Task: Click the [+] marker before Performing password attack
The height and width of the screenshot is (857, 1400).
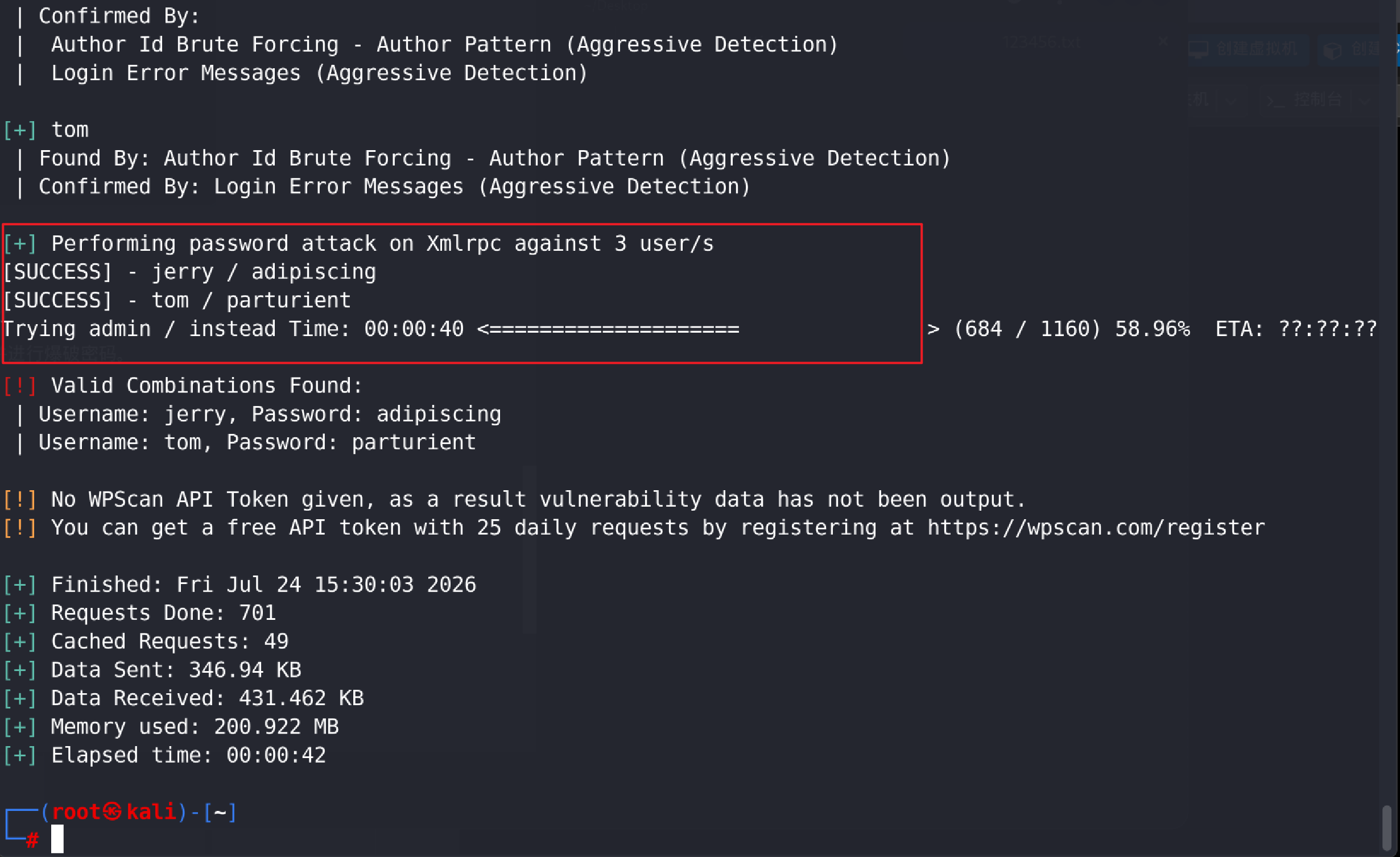Action: click(x=20, y=243)
